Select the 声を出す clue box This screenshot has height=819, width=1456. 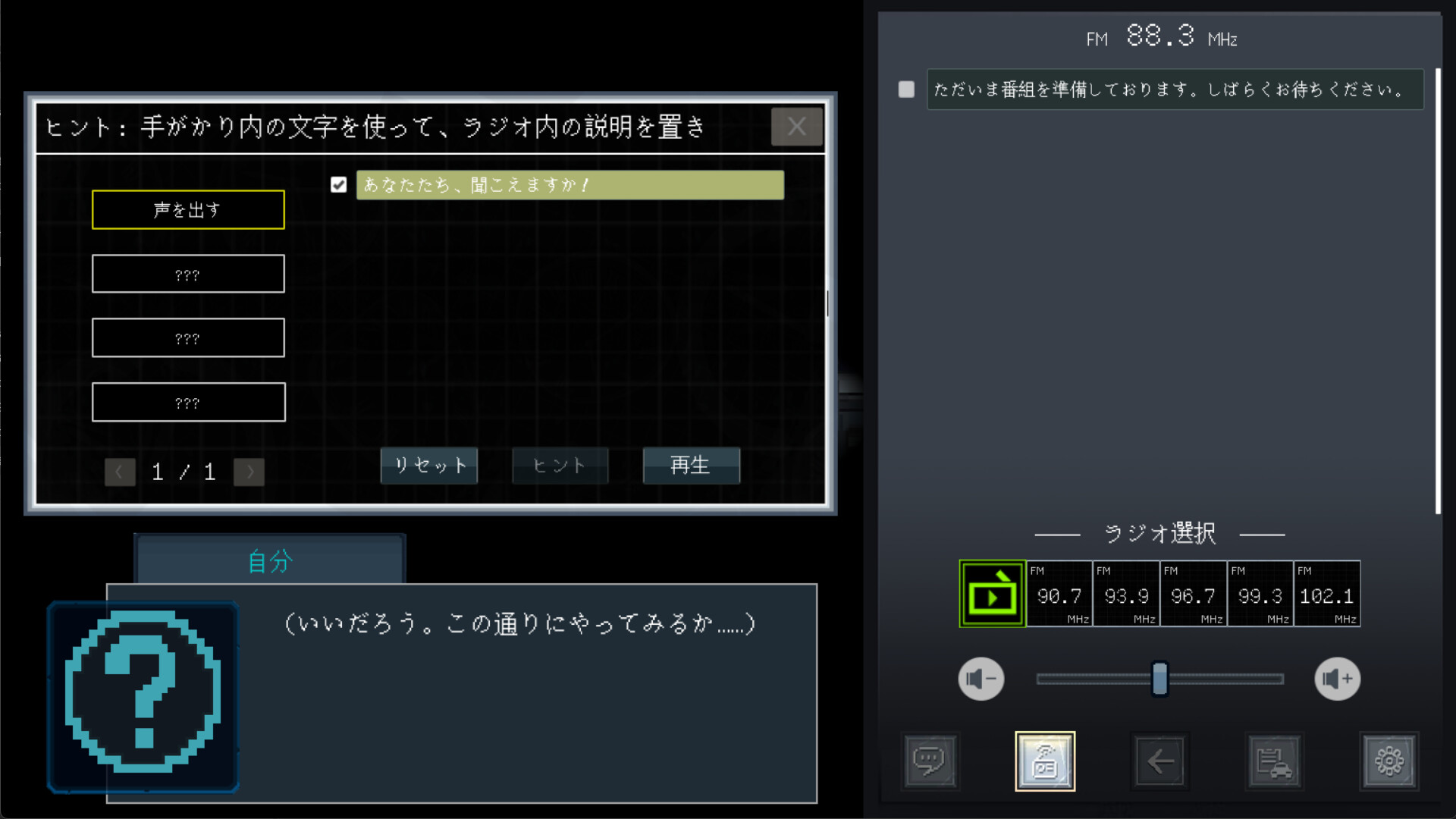click(188, 209)
